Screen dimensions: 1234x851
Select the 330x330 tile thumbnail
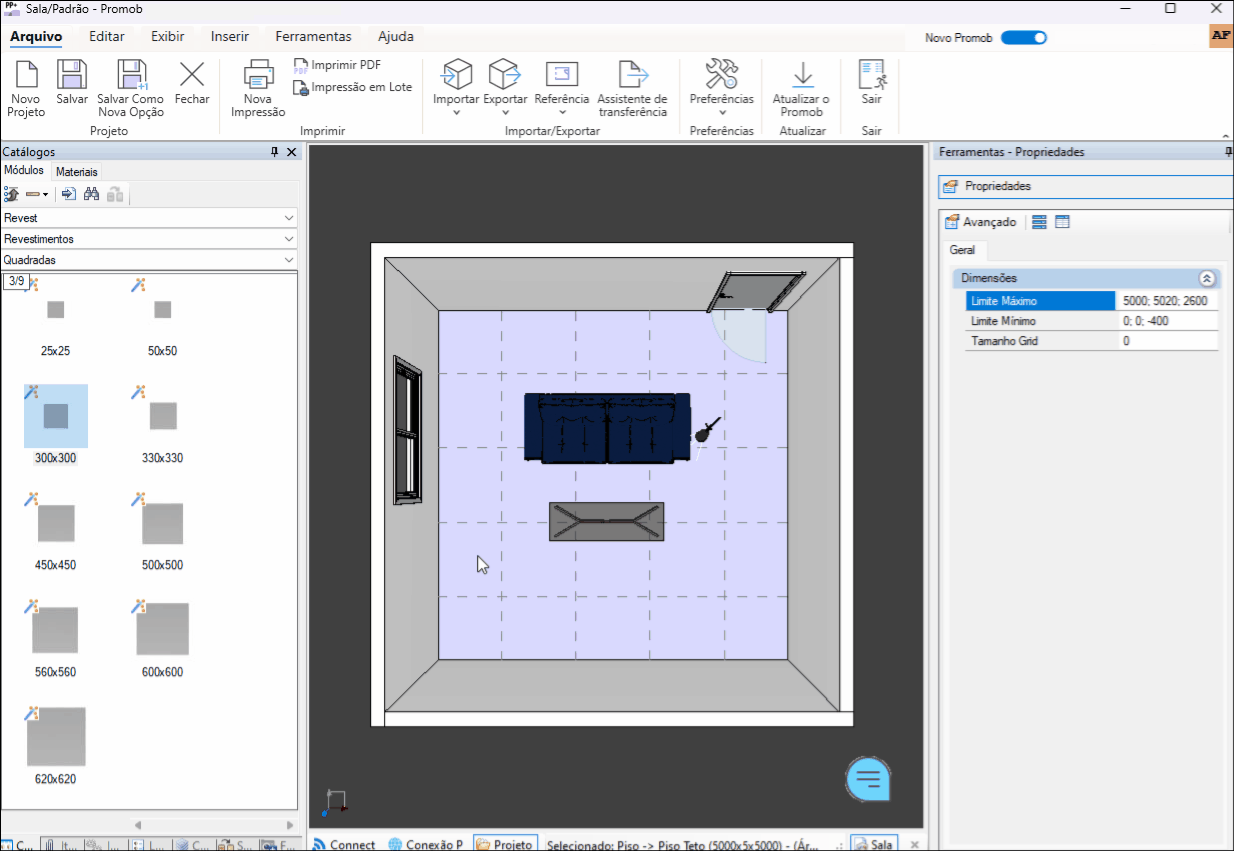(x=162, y=416)
